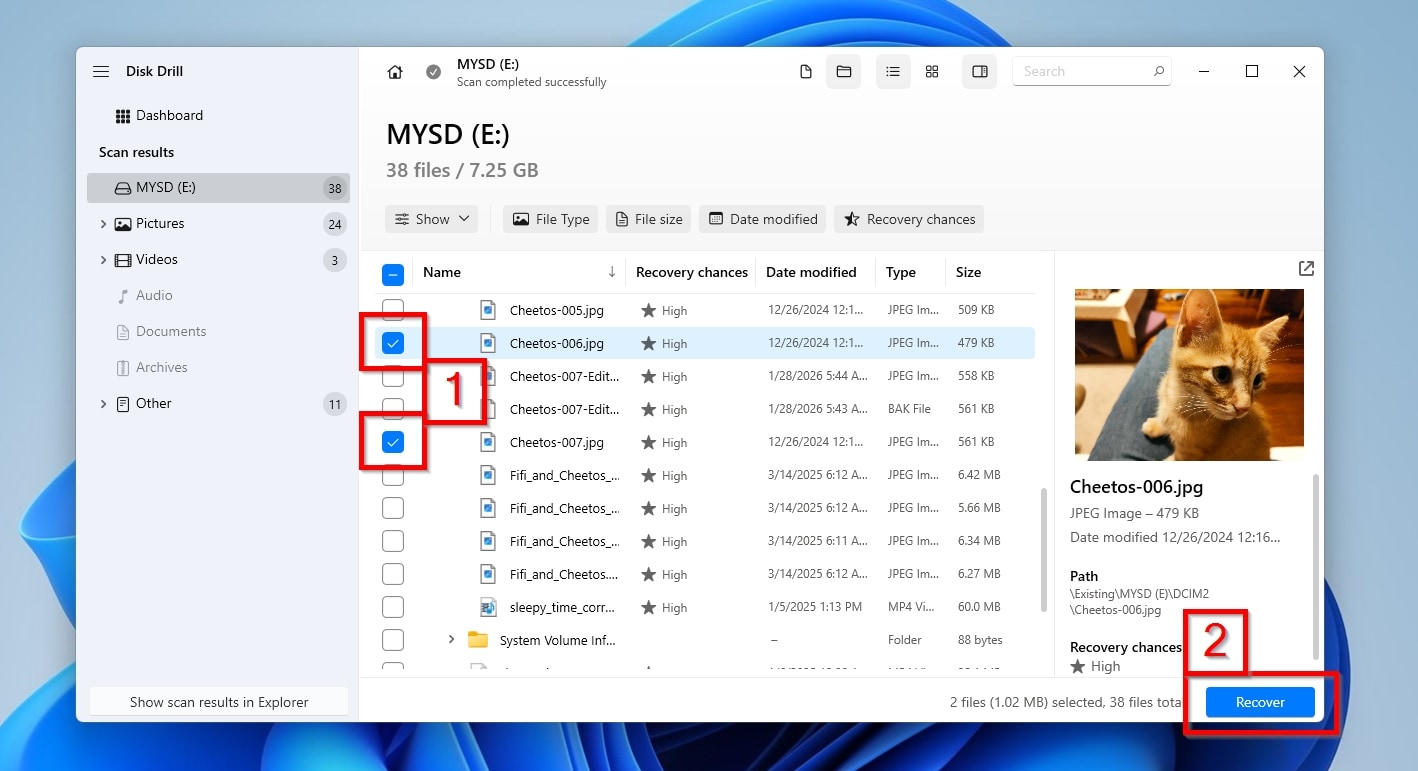Open the File size filter
The height and width of the screenshot is (771, 1418).
pos(648,219)
